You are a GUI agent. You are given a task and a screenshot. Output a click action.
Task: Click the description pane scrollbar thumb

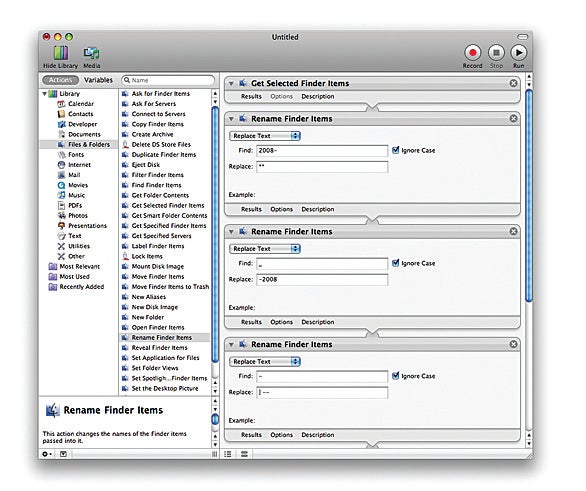click(x=215, y=419)
